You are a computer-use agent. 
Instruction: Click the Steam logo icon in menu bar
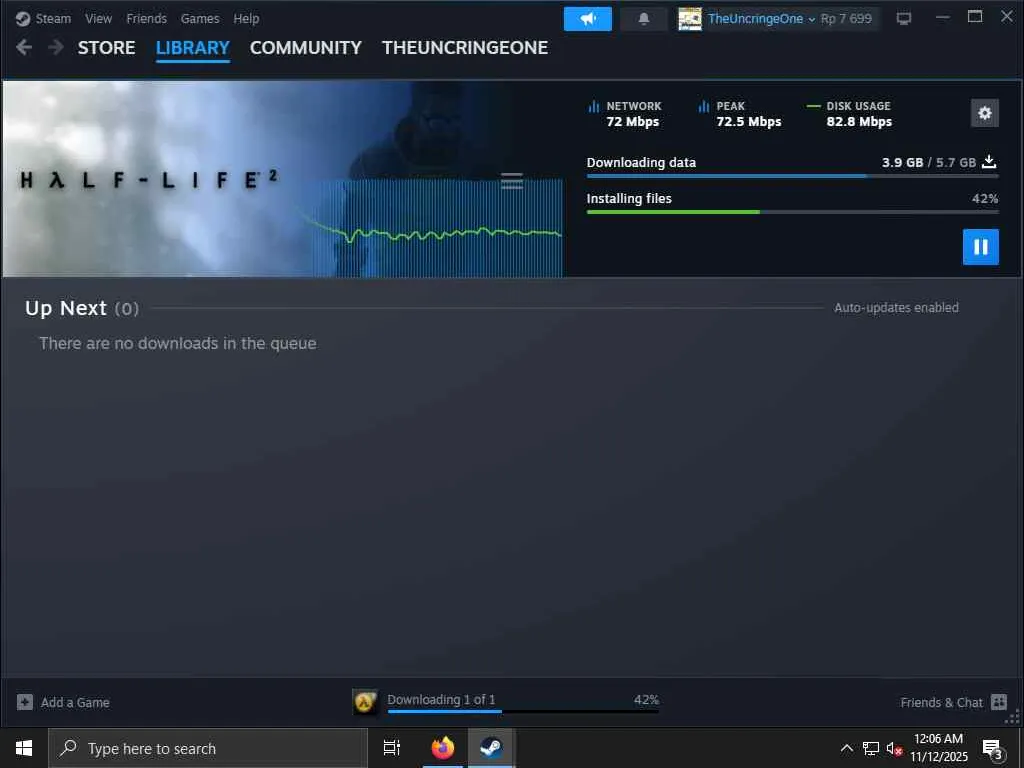click(x=23, y=18)
